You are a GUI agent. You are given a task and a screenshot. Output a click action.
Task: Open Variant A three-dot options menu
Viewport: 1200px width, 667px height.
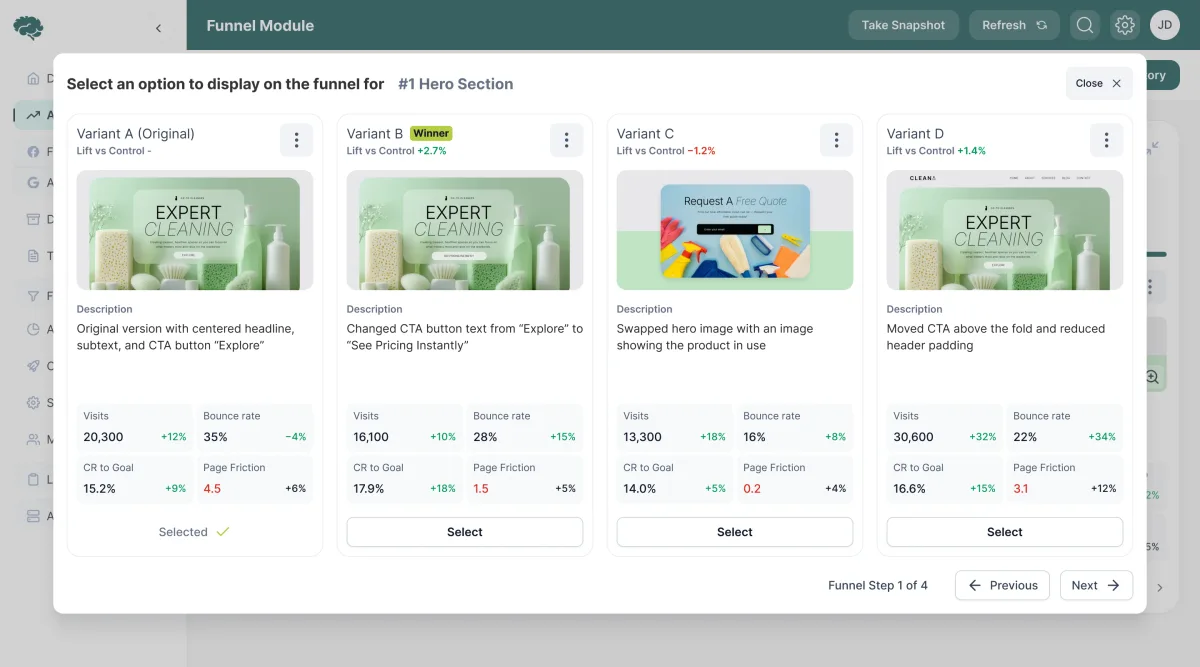point(296,140)
